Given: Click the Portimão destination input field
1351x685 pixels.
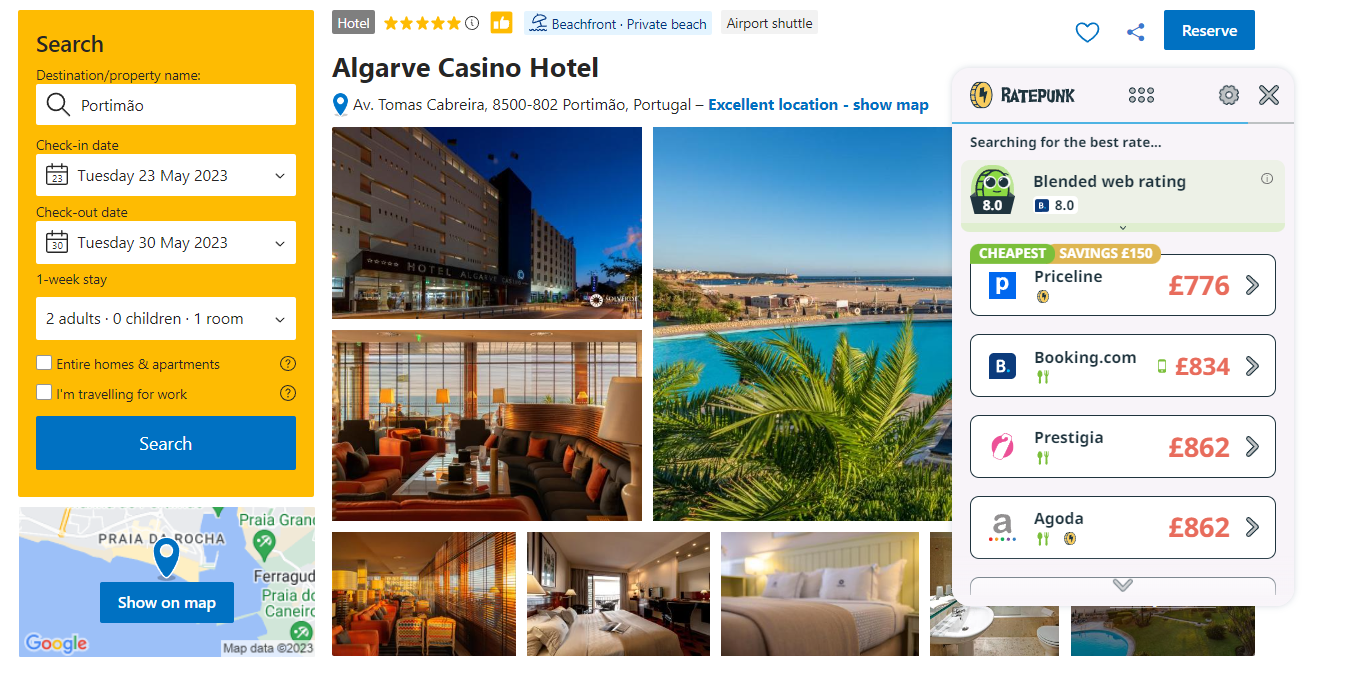Looking at the screenshot, I should 166,105.
